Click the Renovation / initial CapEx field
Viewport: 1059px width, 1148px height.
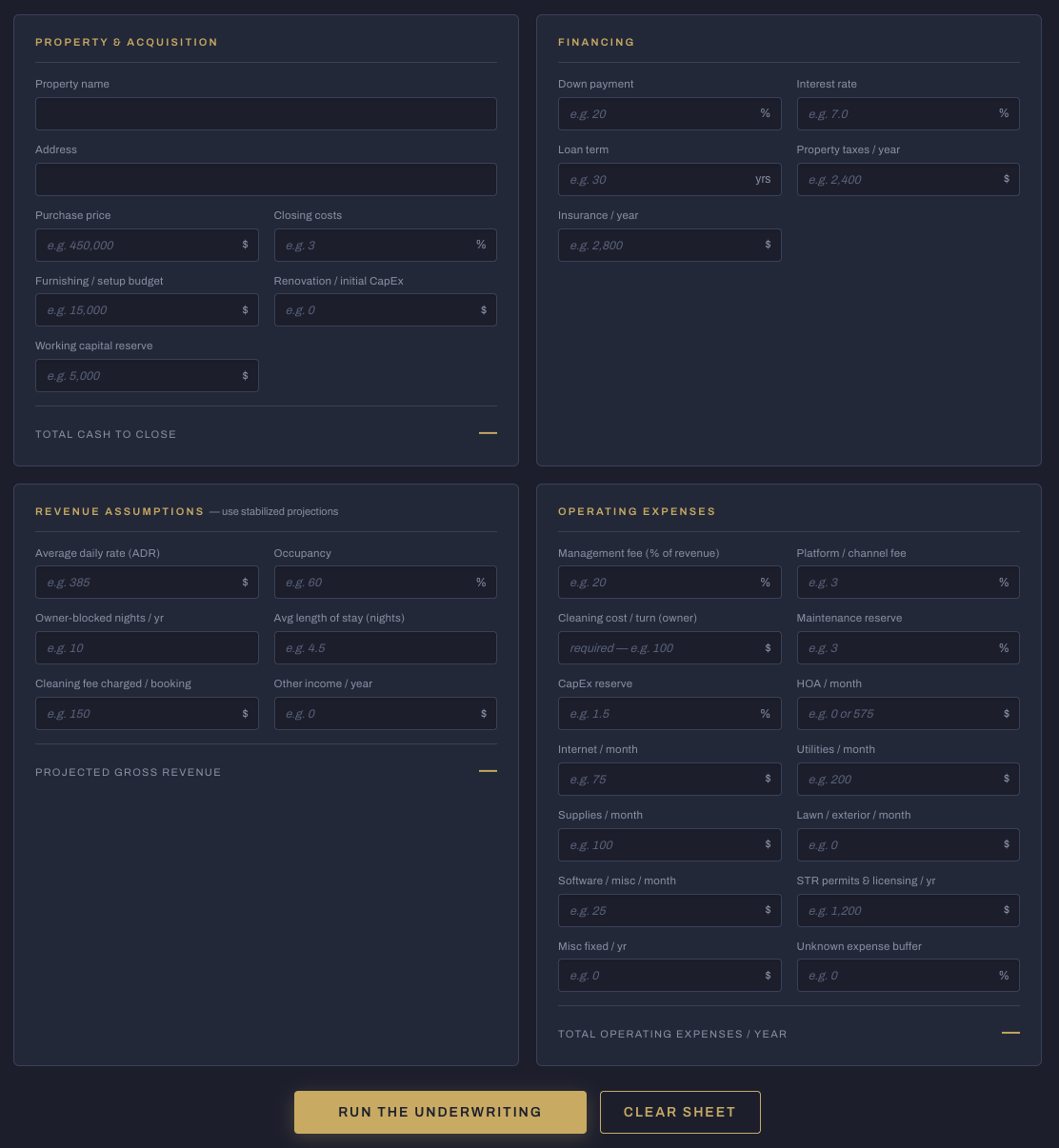[x=385, y=310]
